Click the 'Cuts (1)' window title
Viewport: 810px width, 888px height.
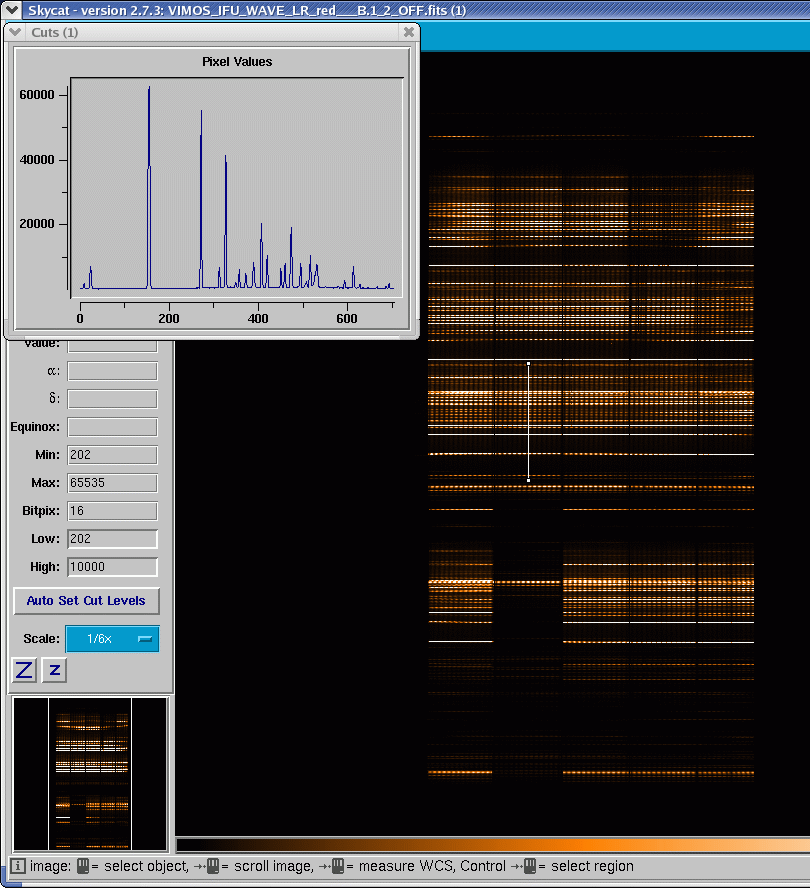54,32
